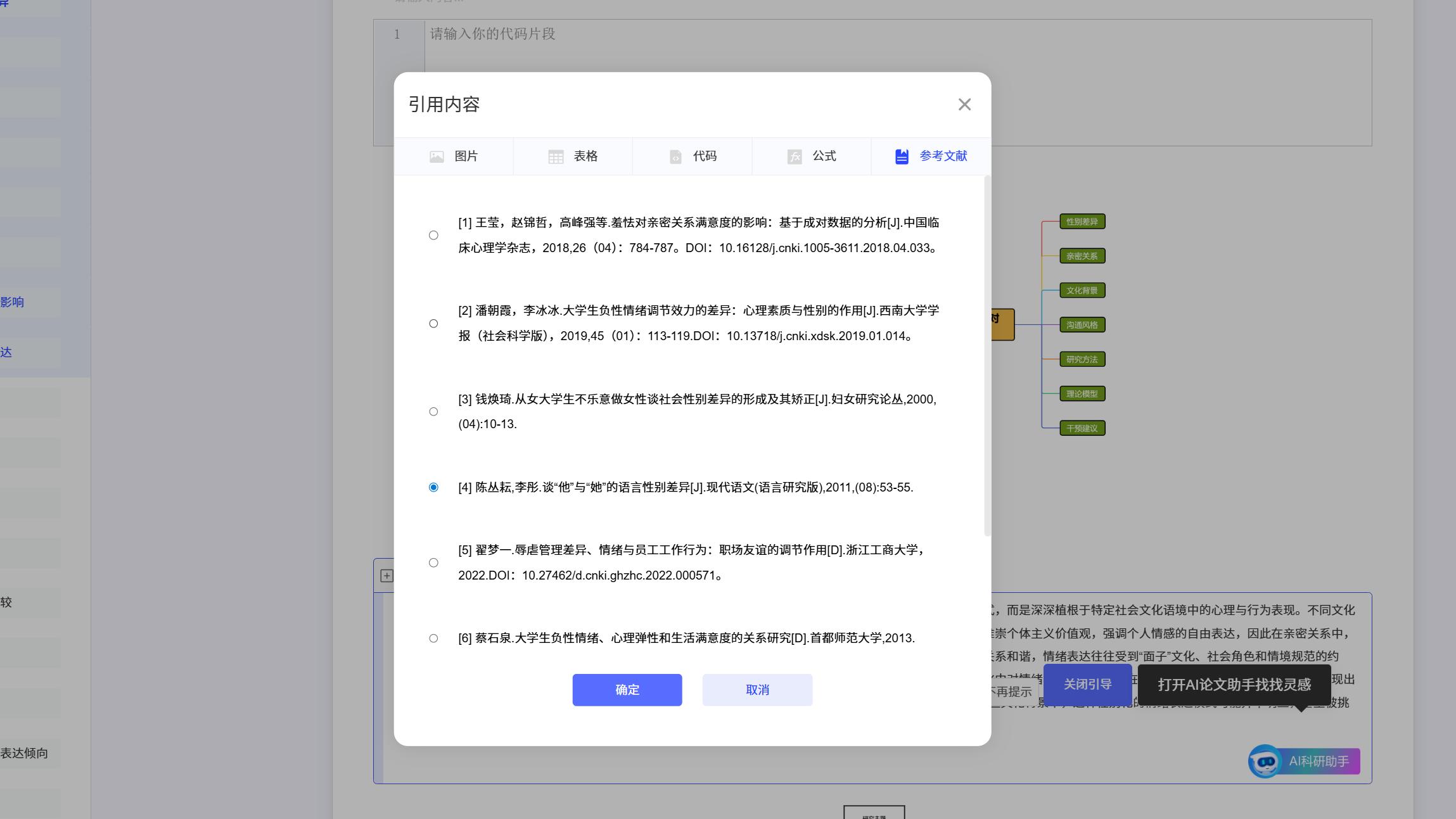Click the 参考文献 book icon

(902, 156)
